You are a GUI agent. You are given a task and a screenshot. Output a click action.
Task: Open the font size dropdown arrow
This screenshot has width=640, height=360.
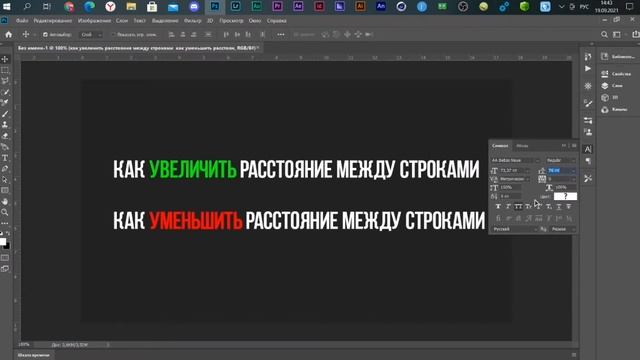pos(527,171)
